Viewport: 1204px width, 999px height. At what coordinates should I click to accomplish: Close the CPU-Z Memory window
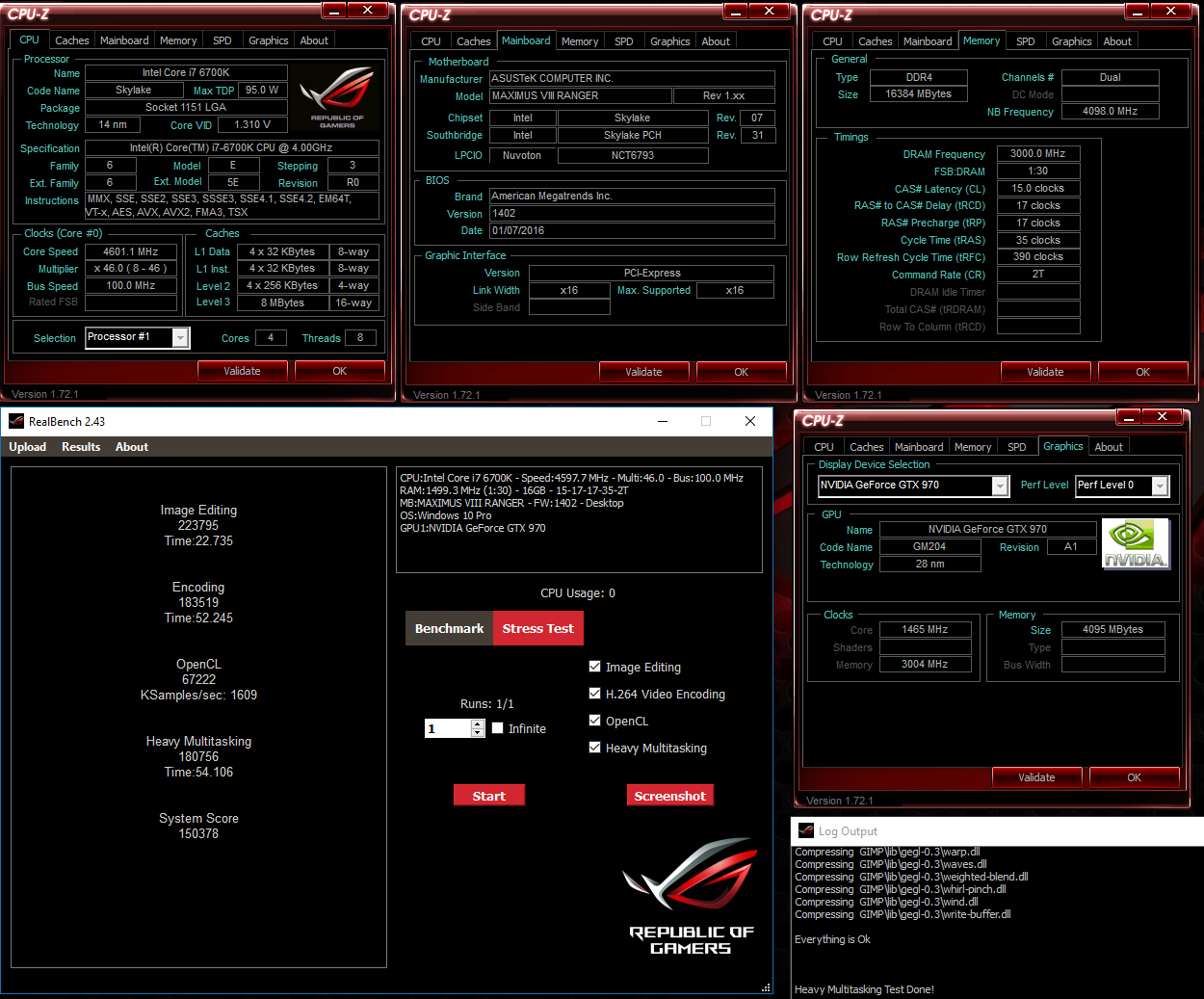pyautogui.click(x=1170, y=11)
